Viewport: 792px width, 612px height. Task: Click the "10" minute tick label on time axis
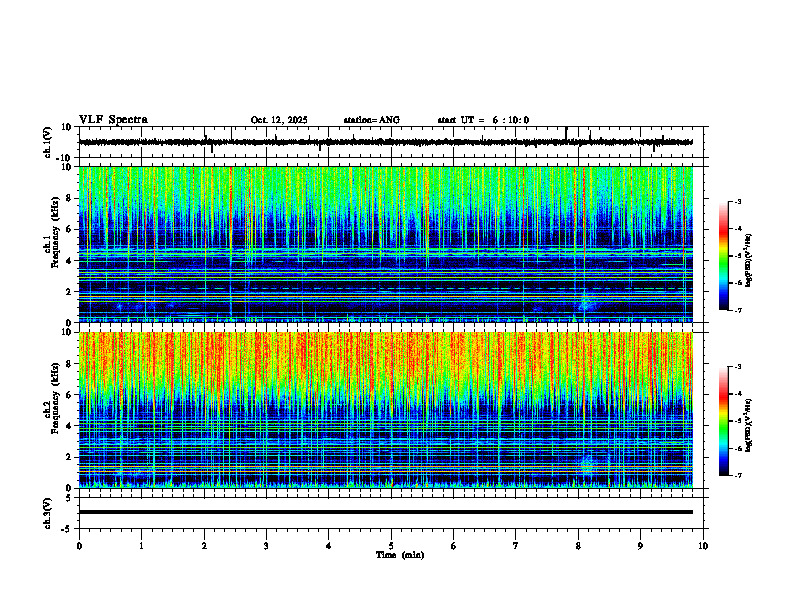[x=703, y=546]
